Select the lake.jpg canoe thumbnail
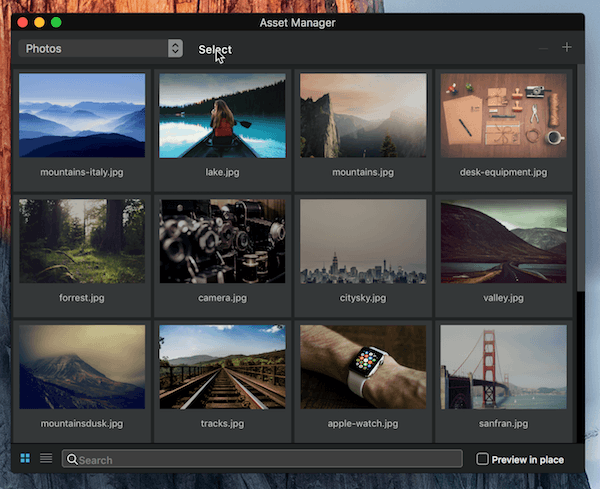The height and width of the screenshot is (489, 600). click(x=222, y=115)
